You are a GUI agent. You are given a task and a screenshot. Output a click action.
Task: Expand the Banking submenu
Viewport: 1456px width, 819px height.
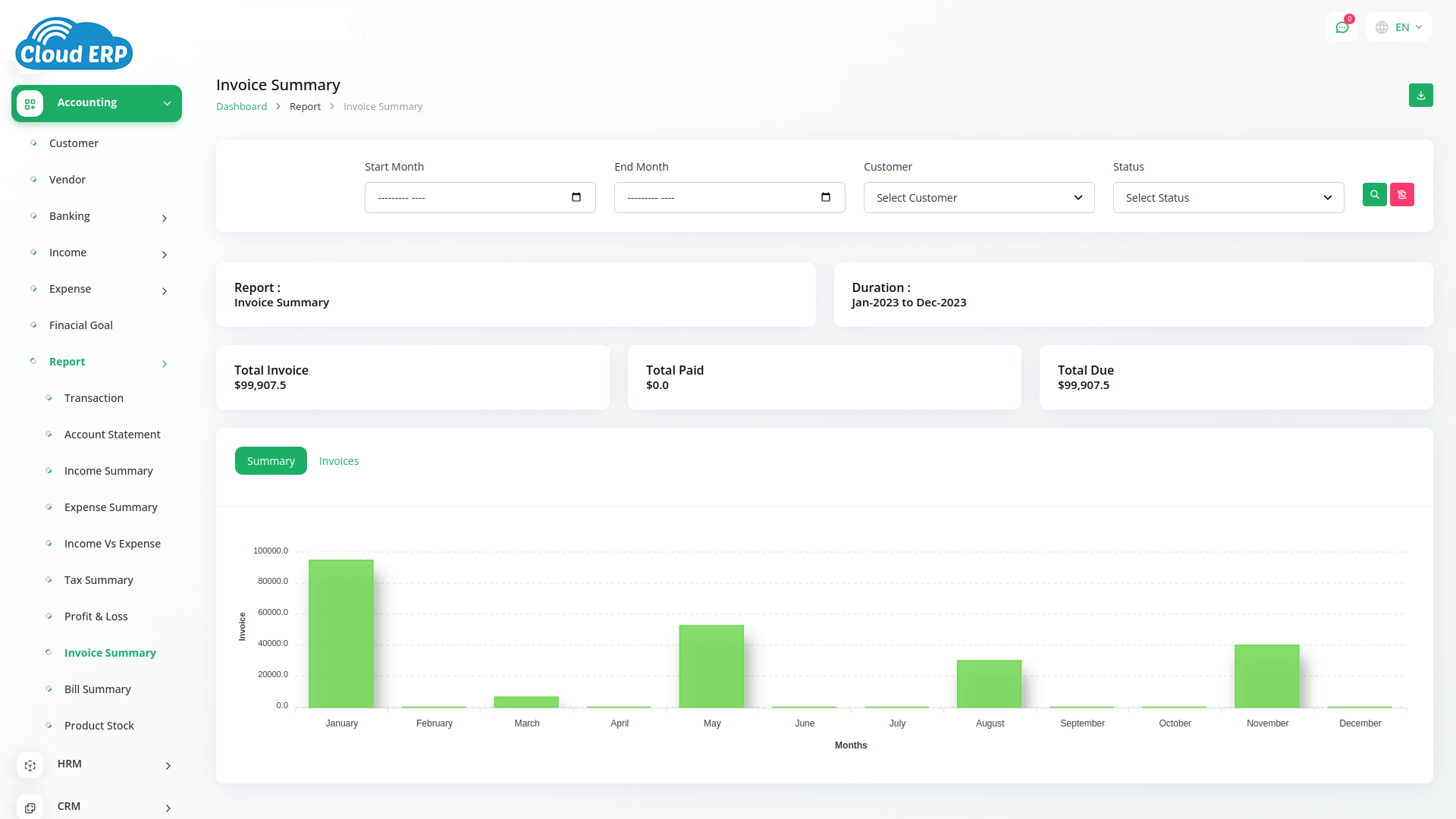click(x=165, y=218)
